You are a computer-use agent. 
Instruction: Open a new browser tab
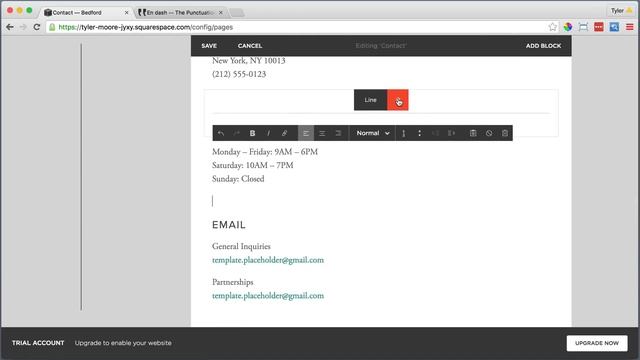coord(237,13)
